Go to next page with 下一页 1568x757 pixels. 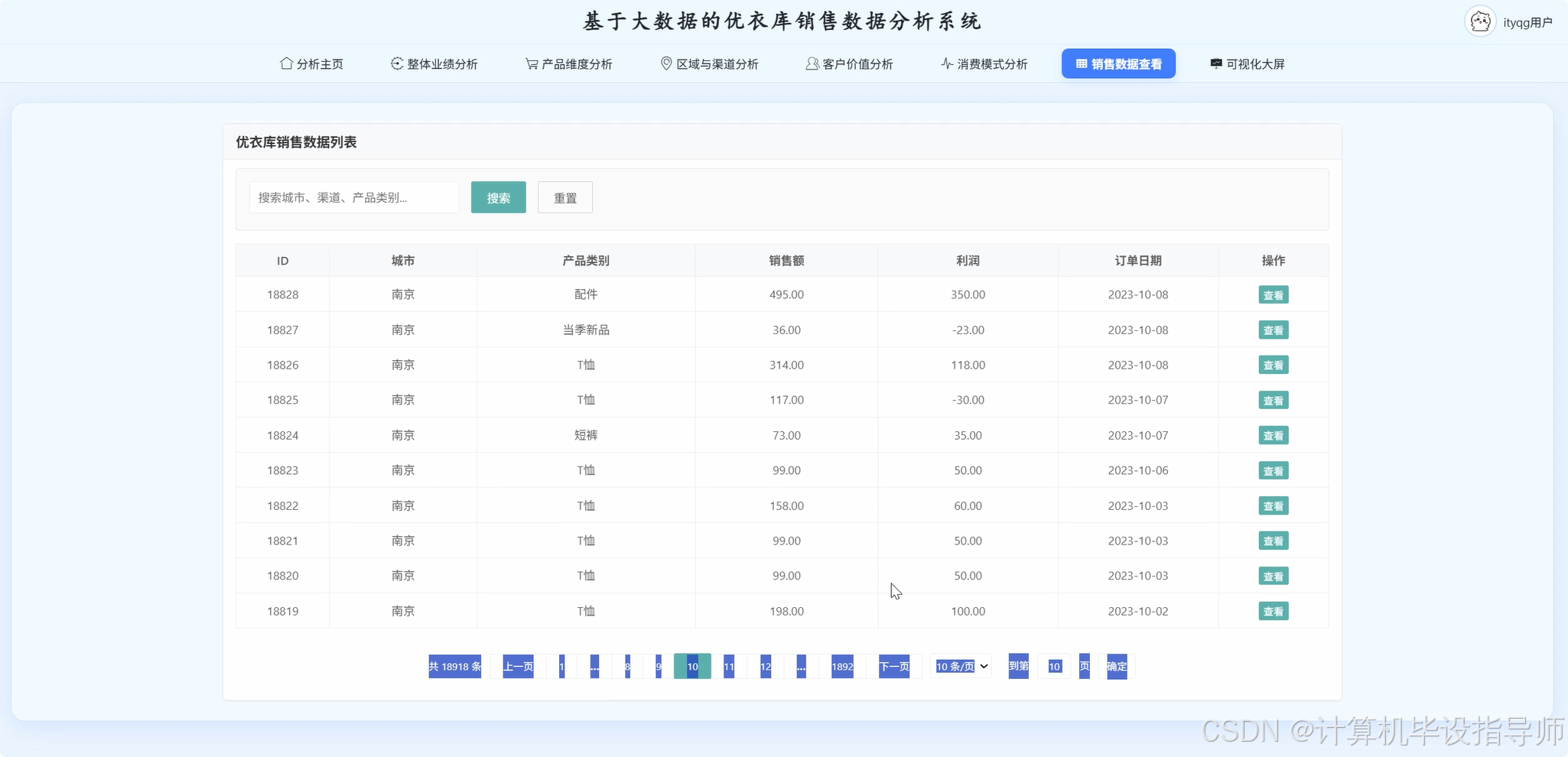tap(894, 667)
